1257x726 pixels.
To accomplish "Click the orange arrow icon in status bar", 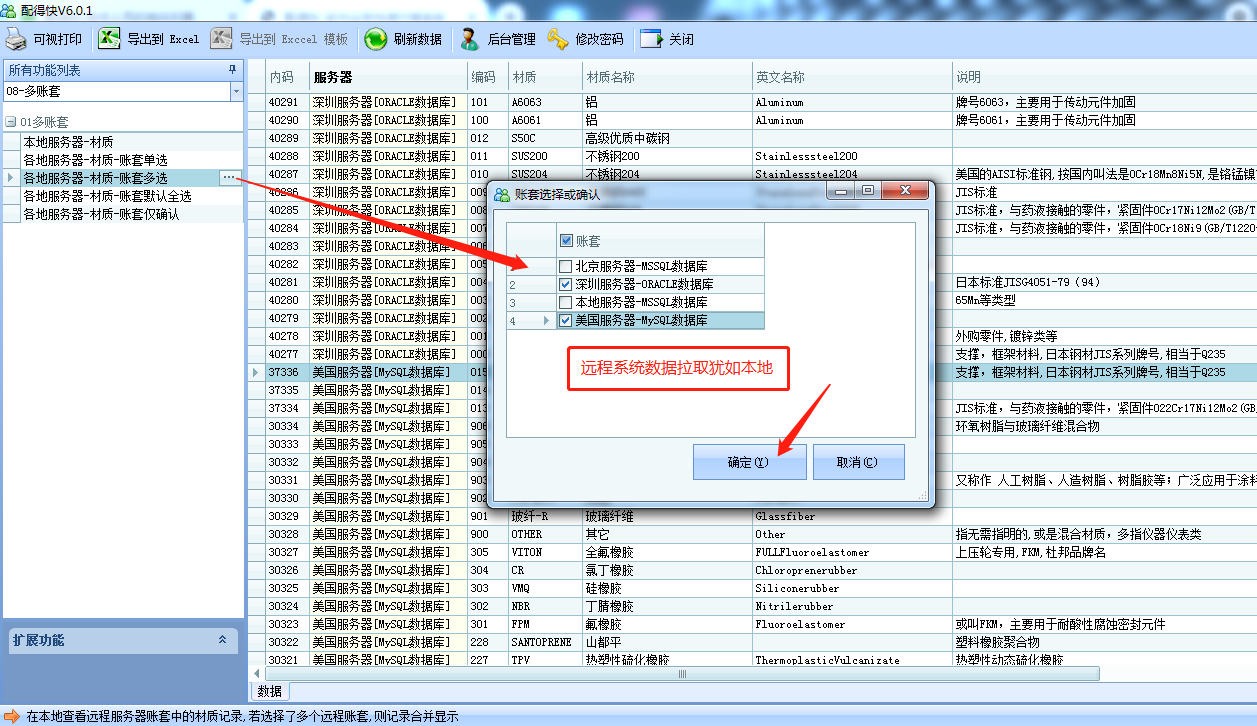I will click(x=12, y=716).
